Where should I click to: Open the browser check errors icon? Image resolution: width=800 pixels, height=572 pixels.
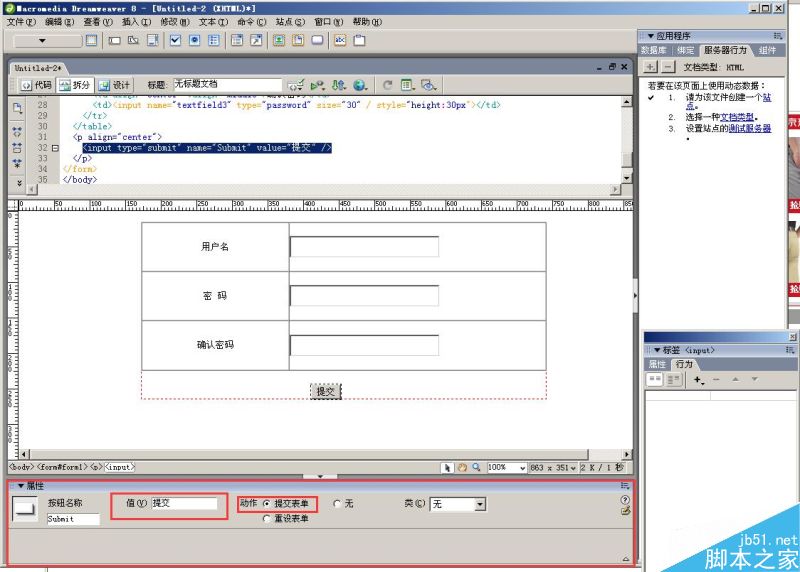point(295,85)
